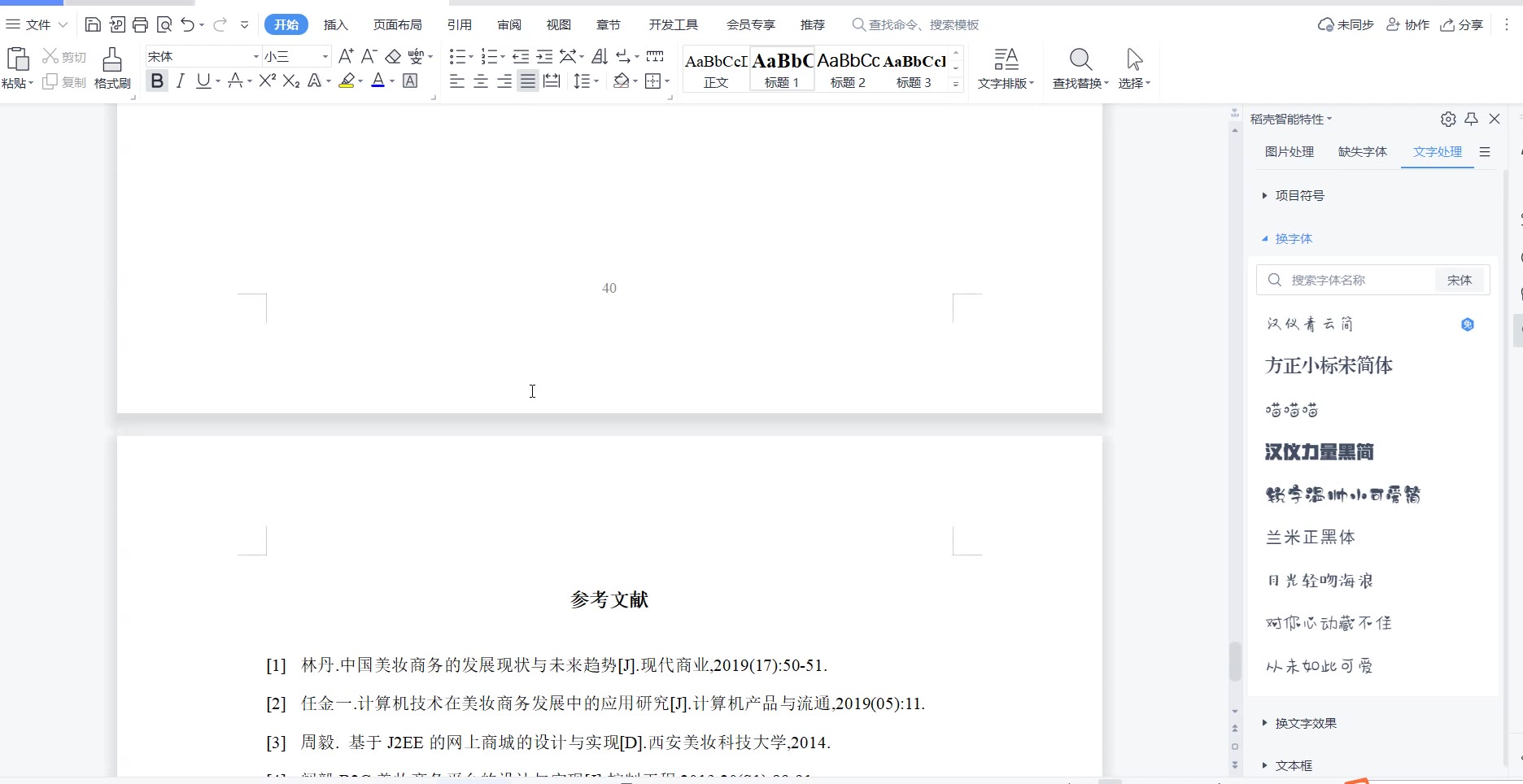Toggle Underline formatting

(203, 81)
